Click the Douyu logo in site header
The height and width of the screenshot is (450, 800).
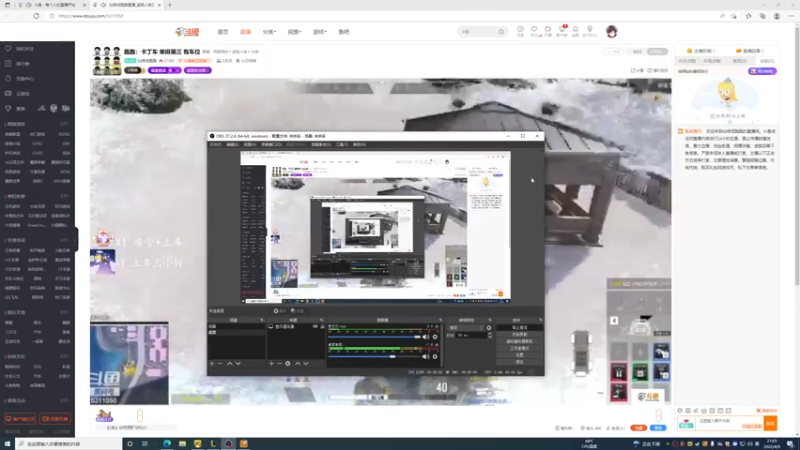pyautogui.click(x=187, y=32)
